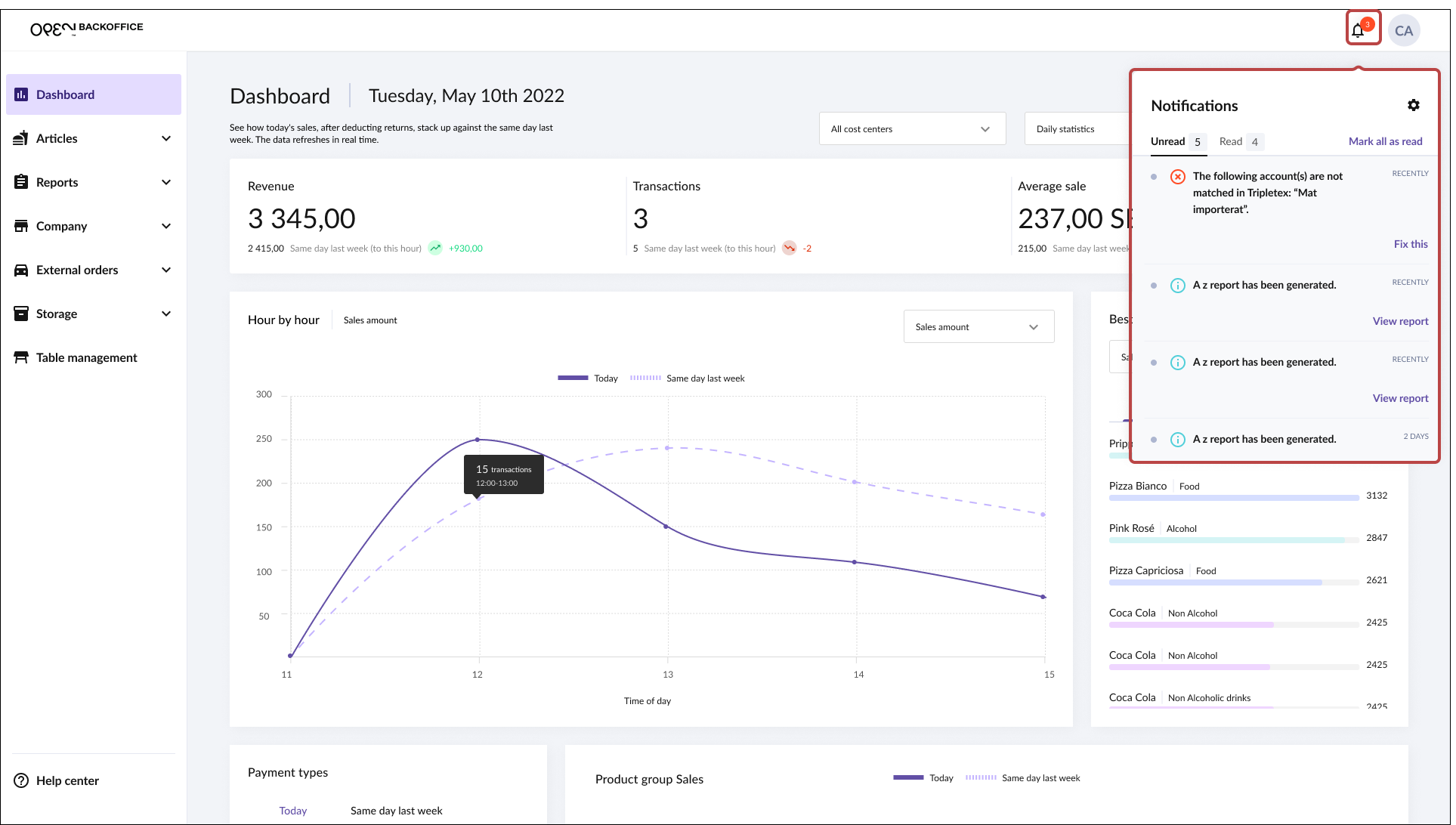Click the Help center question icon

click(21, 780)
